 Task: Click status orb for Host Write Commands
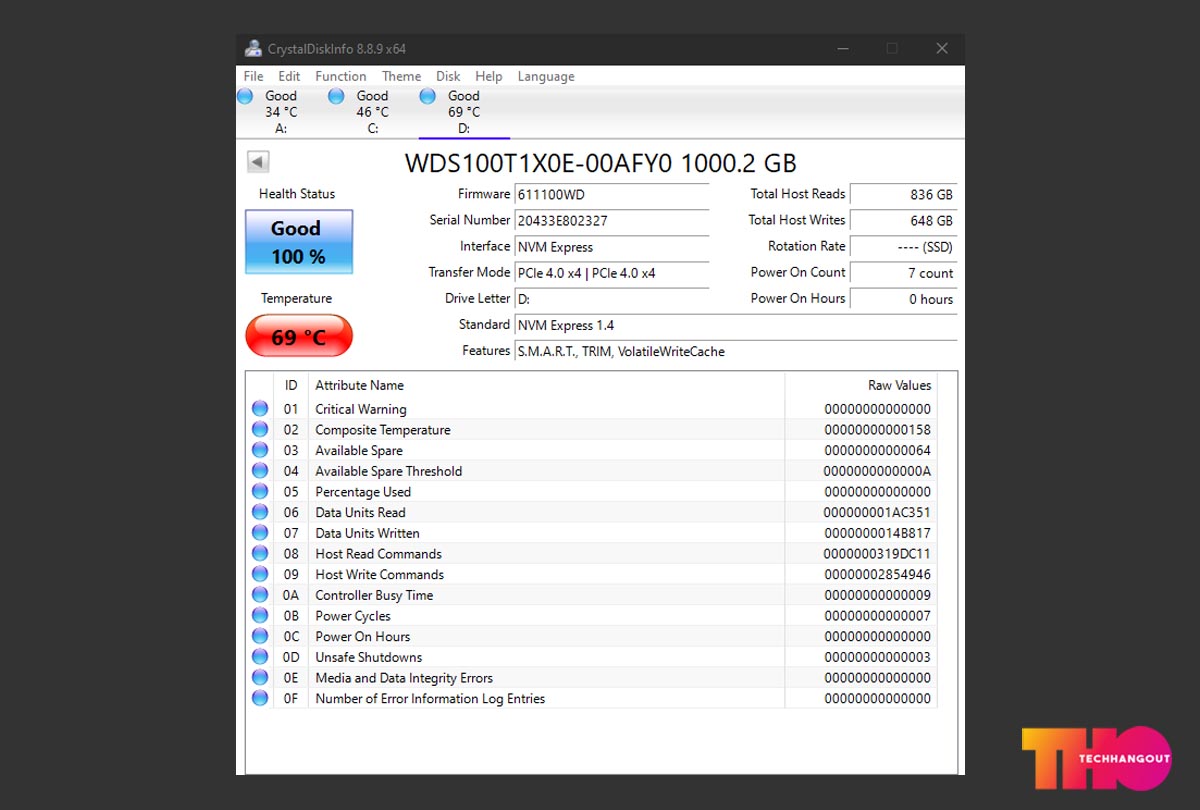260,574
